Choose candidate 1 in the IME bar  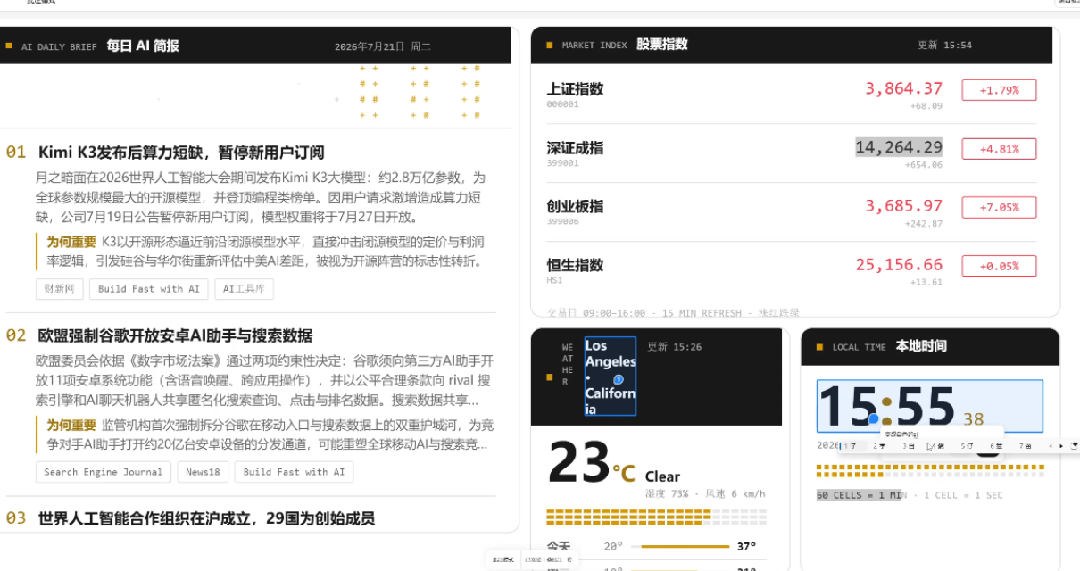pos(849,446)
